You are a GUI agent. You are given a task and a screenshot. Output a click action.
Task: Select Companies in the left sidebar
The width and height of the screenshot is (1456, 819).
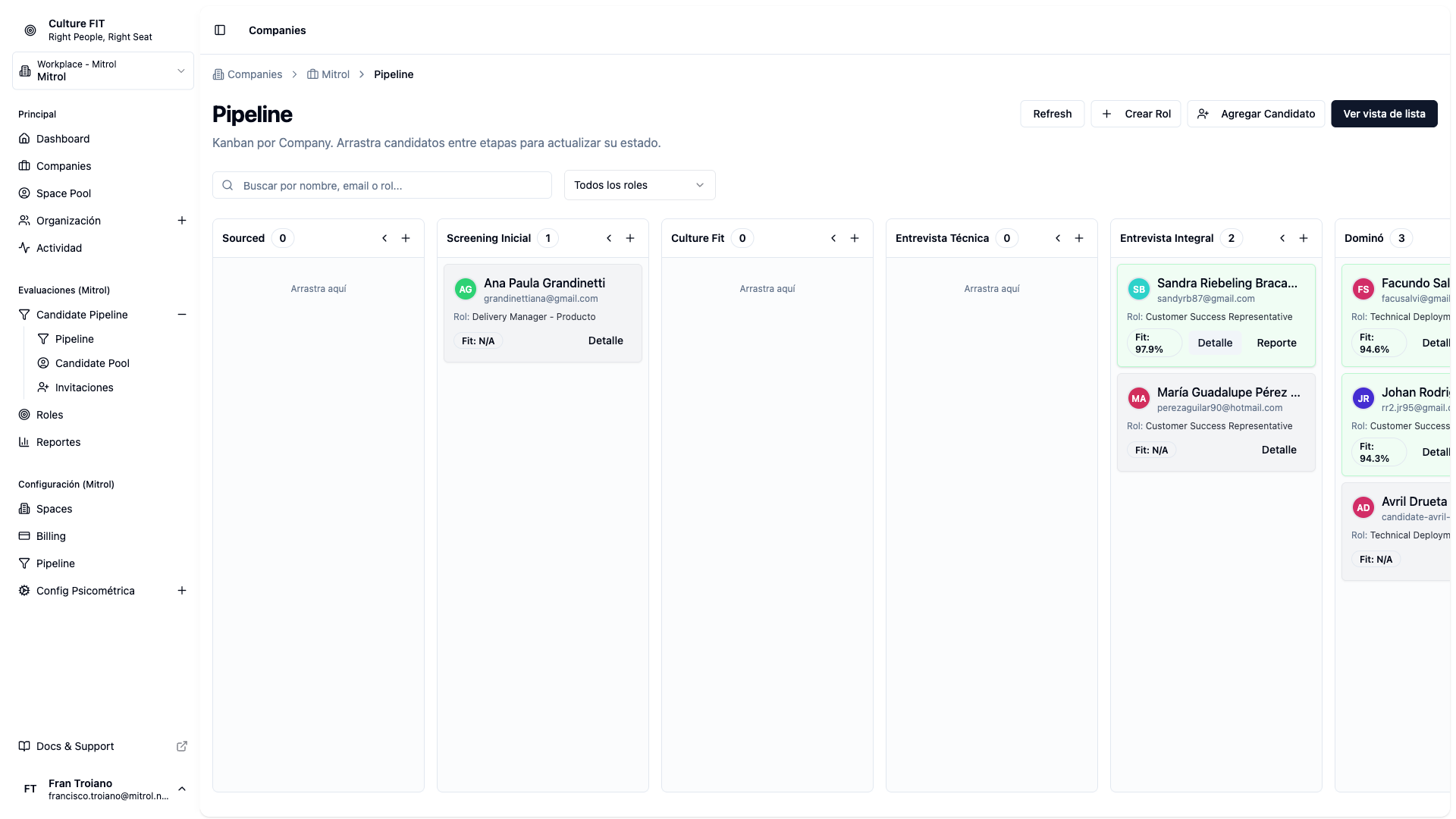(64, 165)
